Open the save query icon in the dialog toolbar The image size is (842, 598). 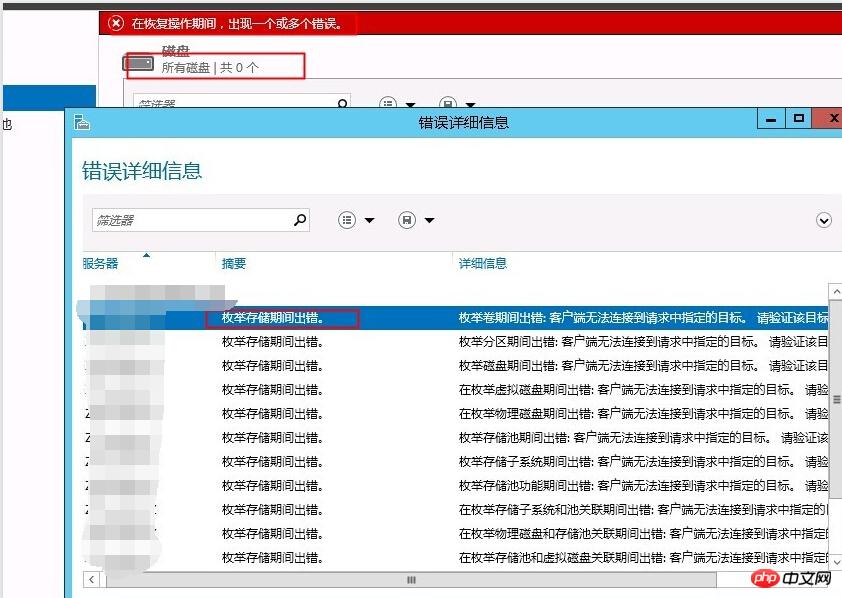pyautogui.click(x=407, y=220)
